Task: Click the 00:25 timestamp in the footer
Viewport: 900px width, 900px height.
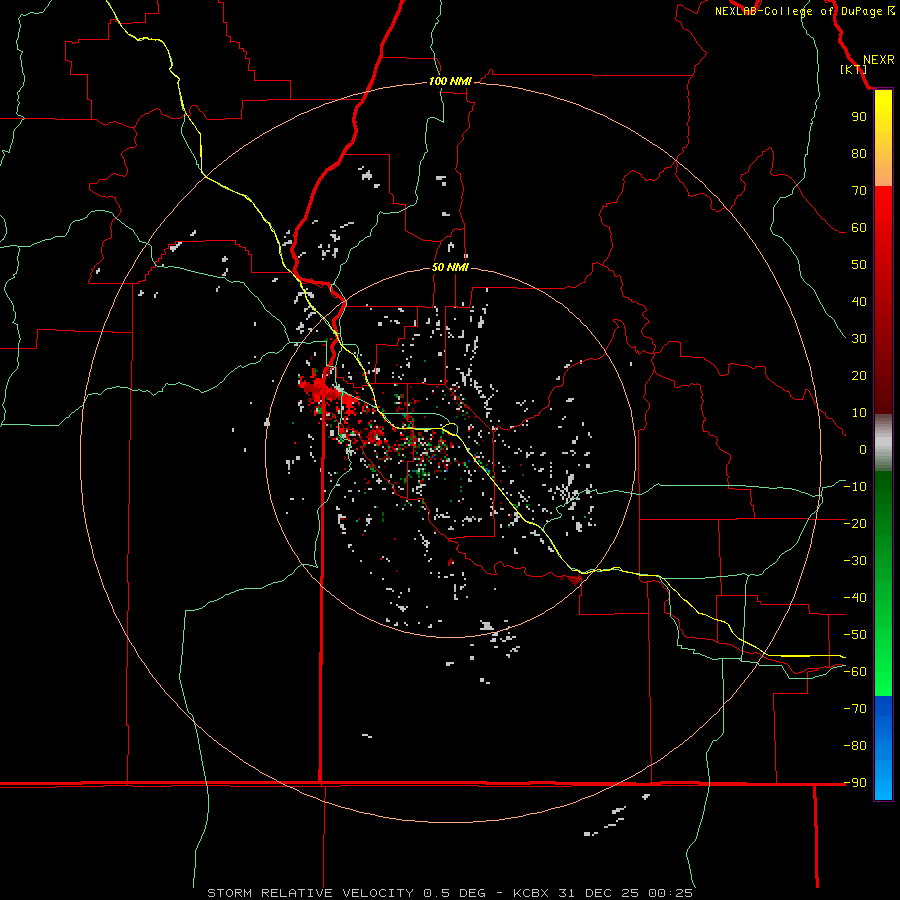Action: point(670,893)
